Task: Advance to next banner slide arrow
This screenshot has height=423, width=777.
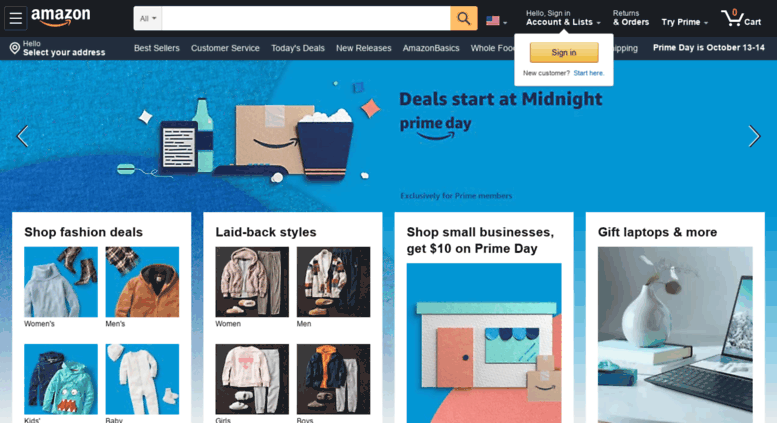Action: click(x=754, y=136)
